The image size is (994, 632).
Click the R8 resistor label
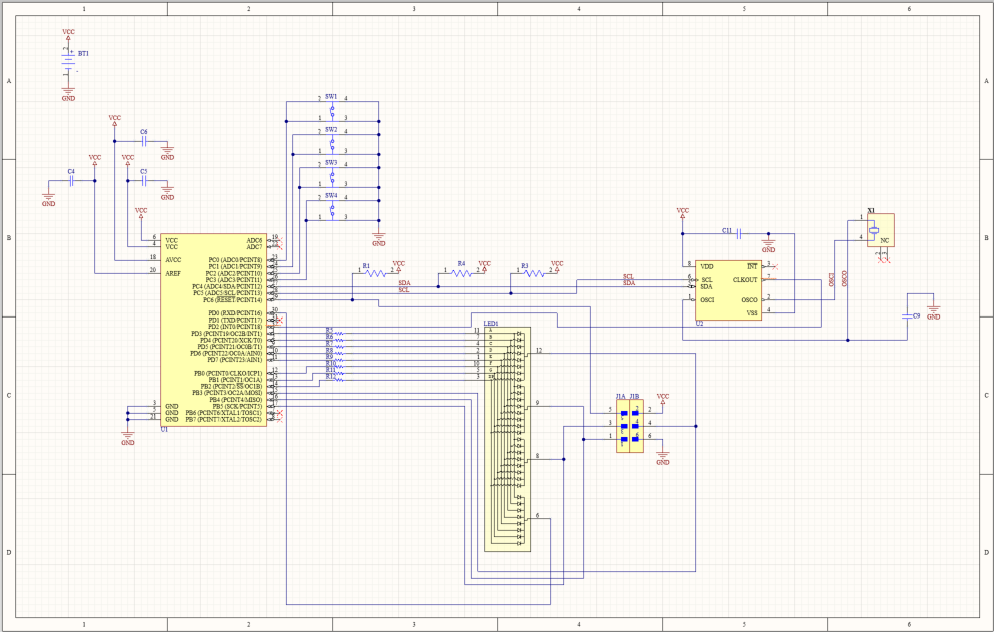pyautogui.click(x=329, y=350)
